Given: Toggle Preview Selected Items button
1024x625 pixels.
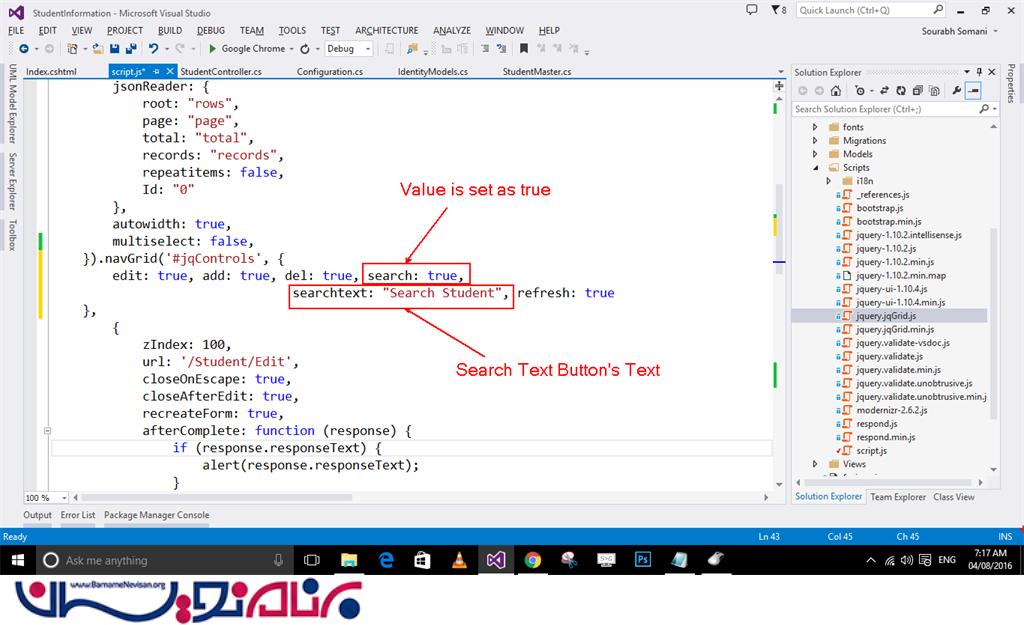Looking at the screenshot, I should [x=972, y=91].
